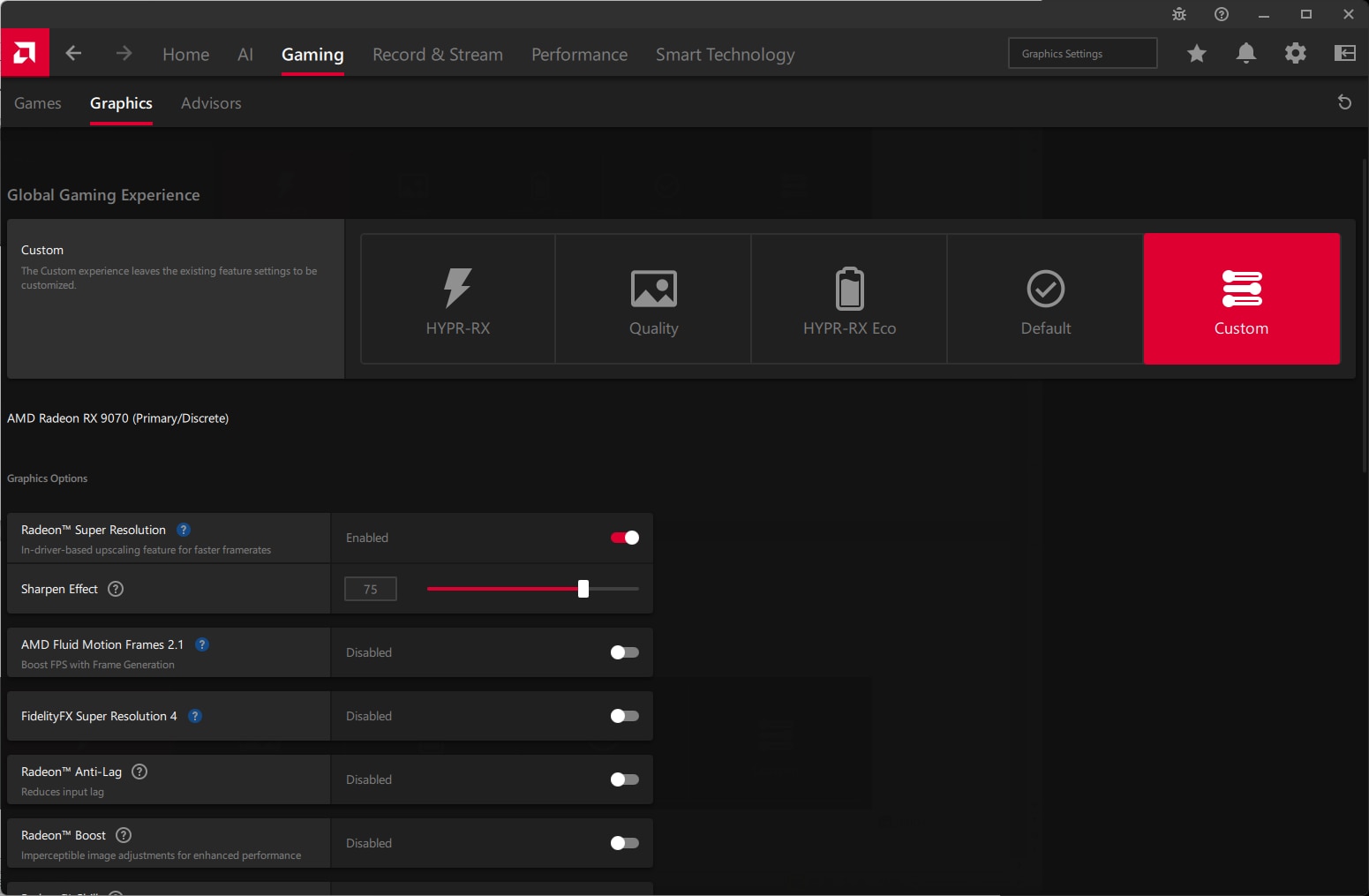
Task: Open the Record & Stream tab
Action: [438, 54]
